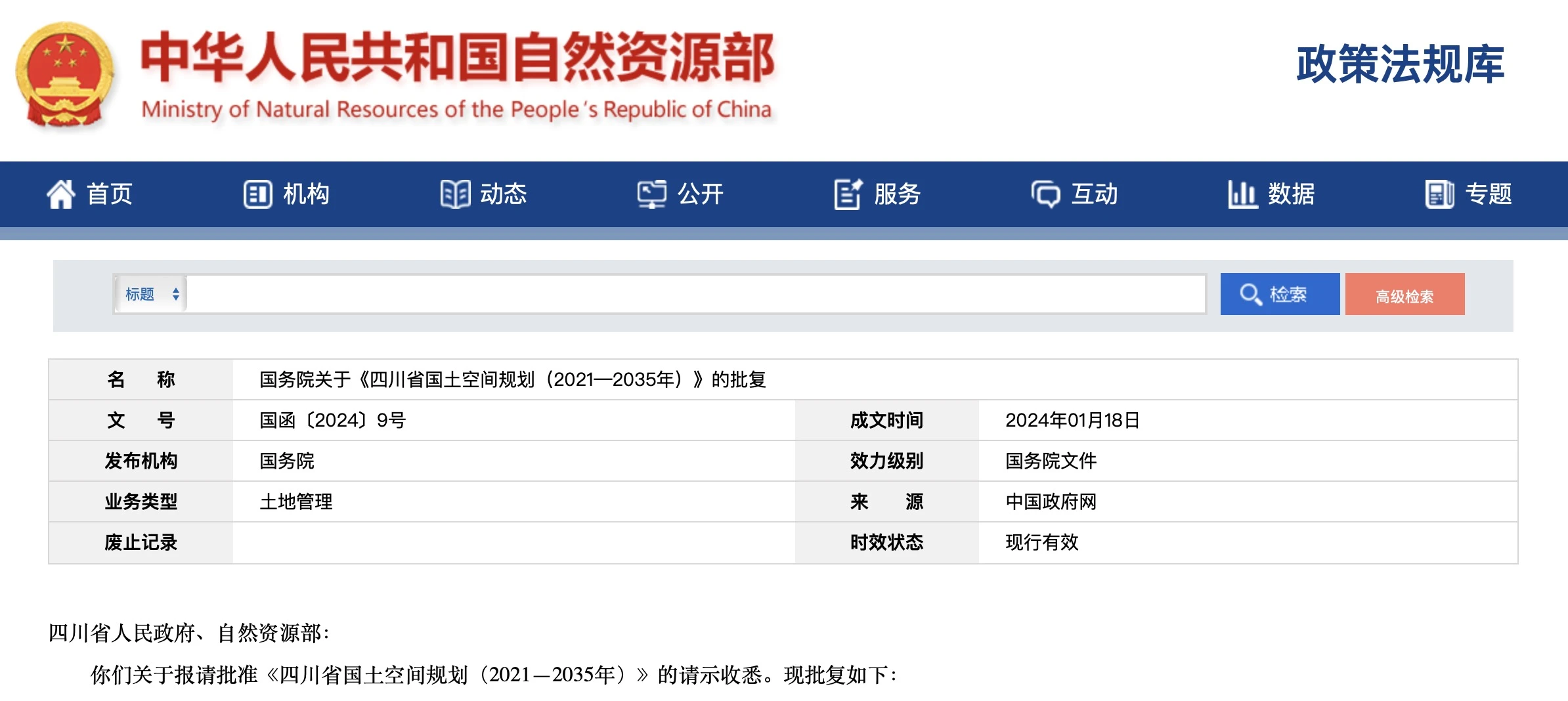1568x701 pixels.
Task: Click the 高级检索 advanced search button
Action: click(1405, 294)
